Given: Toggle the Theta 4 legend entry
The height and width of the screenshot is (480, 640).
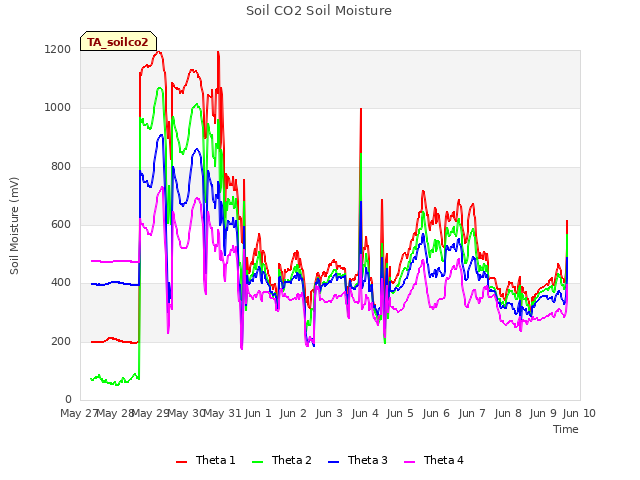Looking at the screenshot, I should pyautogui.click(x=433, y=460).
